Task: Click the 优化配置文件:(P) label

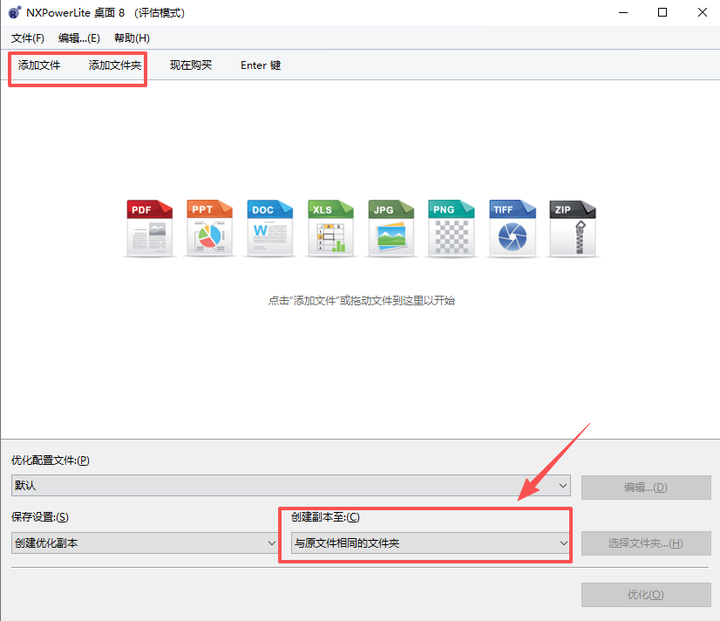Action: click(x=51, y=460)
